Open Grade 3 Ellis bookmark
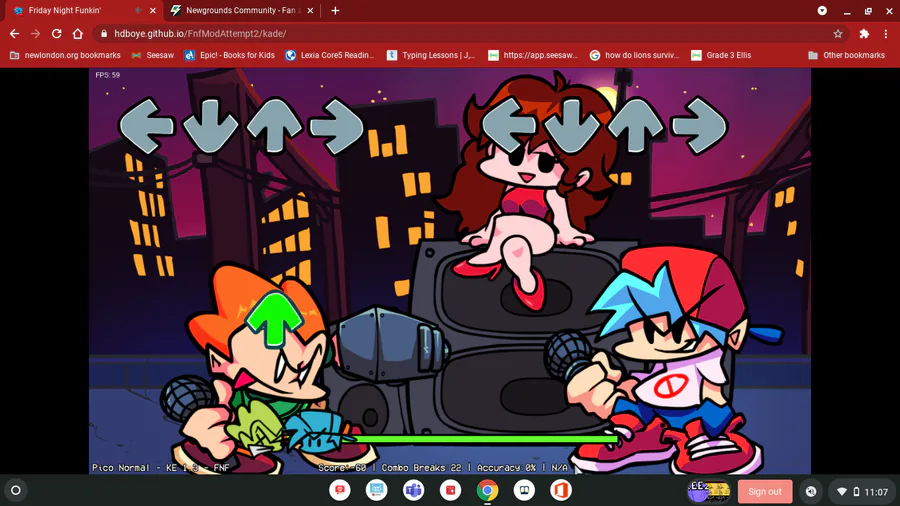Viewport: 900px width, 506px height. [721, 55]
